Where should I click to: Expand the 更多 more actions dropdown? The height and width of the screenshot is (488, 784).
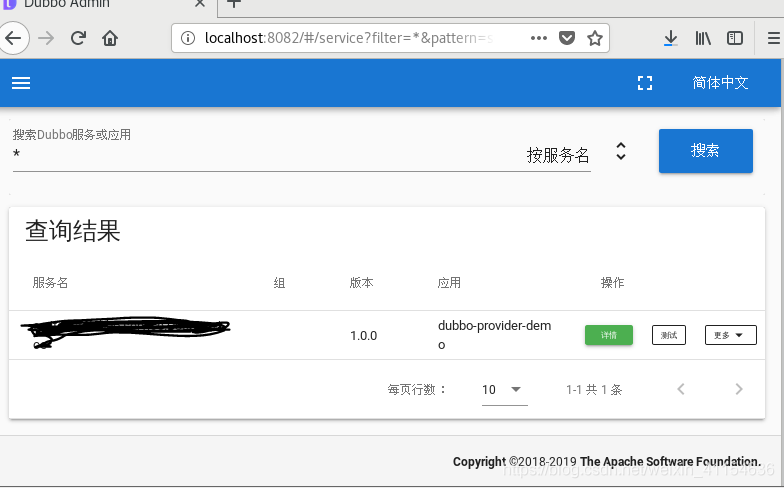[x=730, y=335]
